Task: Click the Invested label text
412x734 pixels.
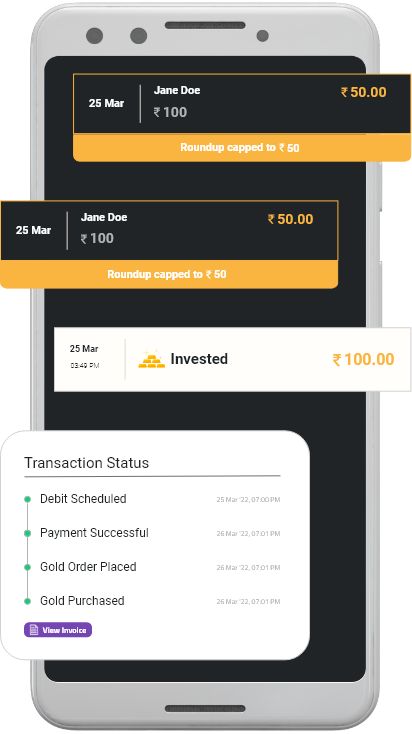Action: 199,359
